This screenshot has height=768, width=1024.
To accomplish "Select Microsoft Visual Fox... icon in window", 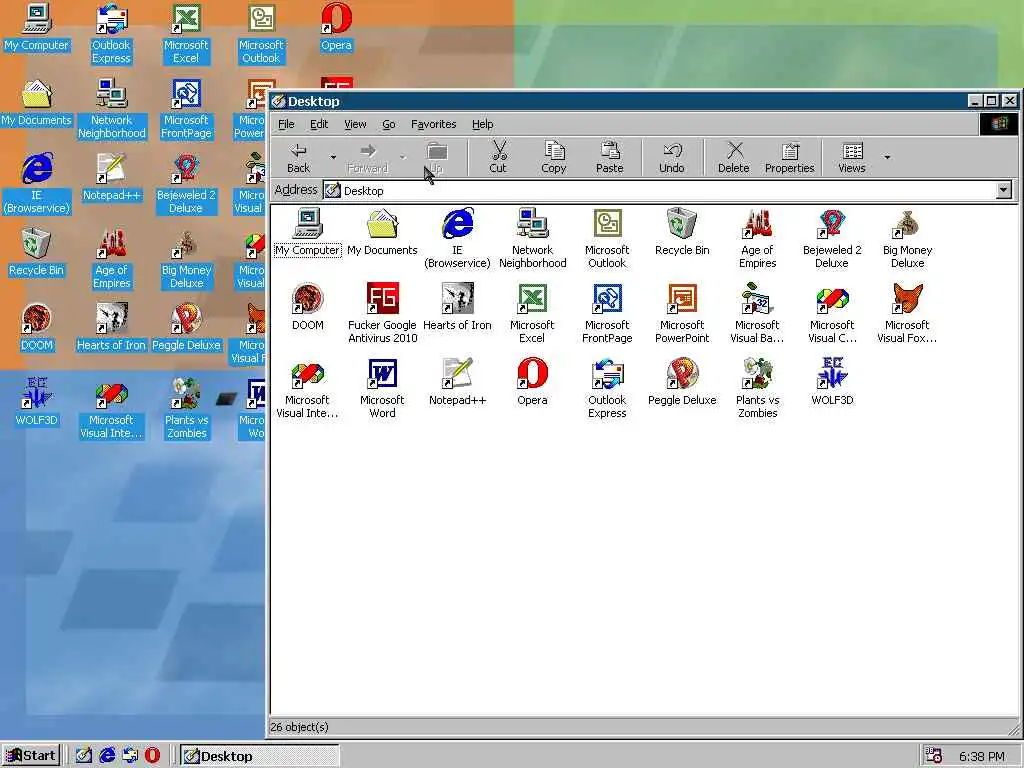I will 907,313.
